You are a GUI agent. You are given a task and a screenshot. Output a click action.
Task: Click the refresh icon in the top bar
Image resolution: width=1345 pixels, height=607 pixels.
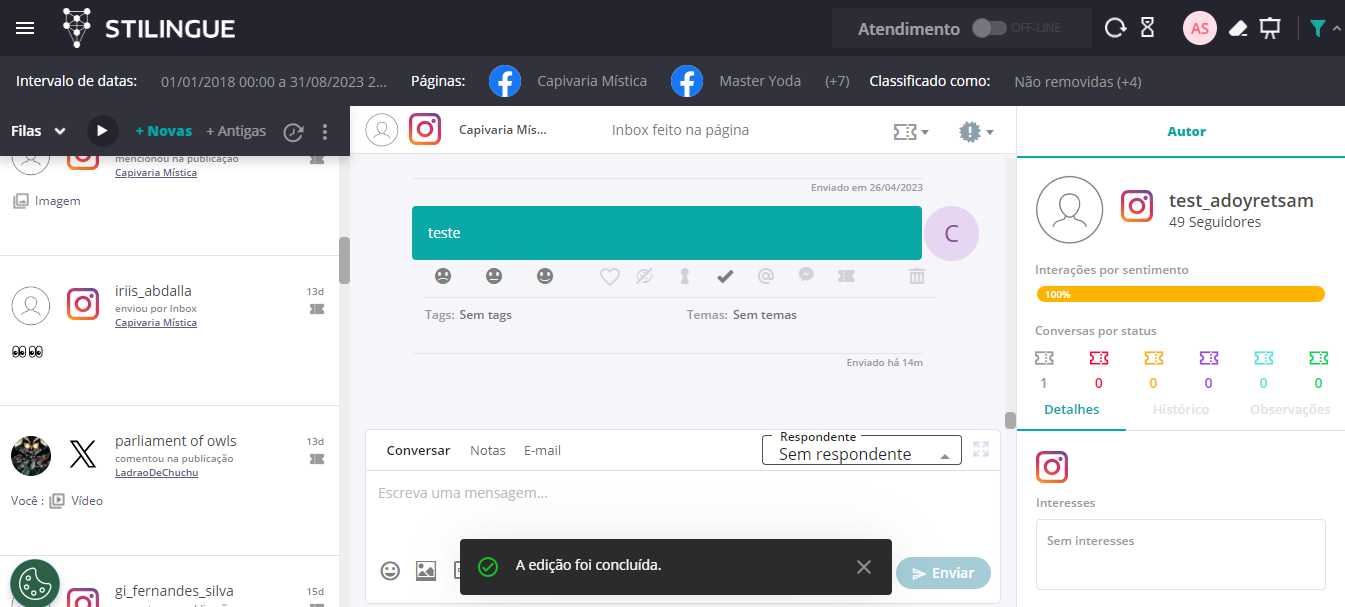click(1115, 28)
